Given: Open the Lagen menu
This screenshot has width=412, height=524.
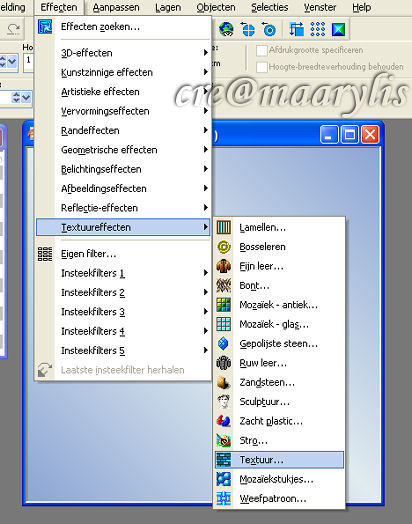Looking at the screenshot, I should pos(168,7).
